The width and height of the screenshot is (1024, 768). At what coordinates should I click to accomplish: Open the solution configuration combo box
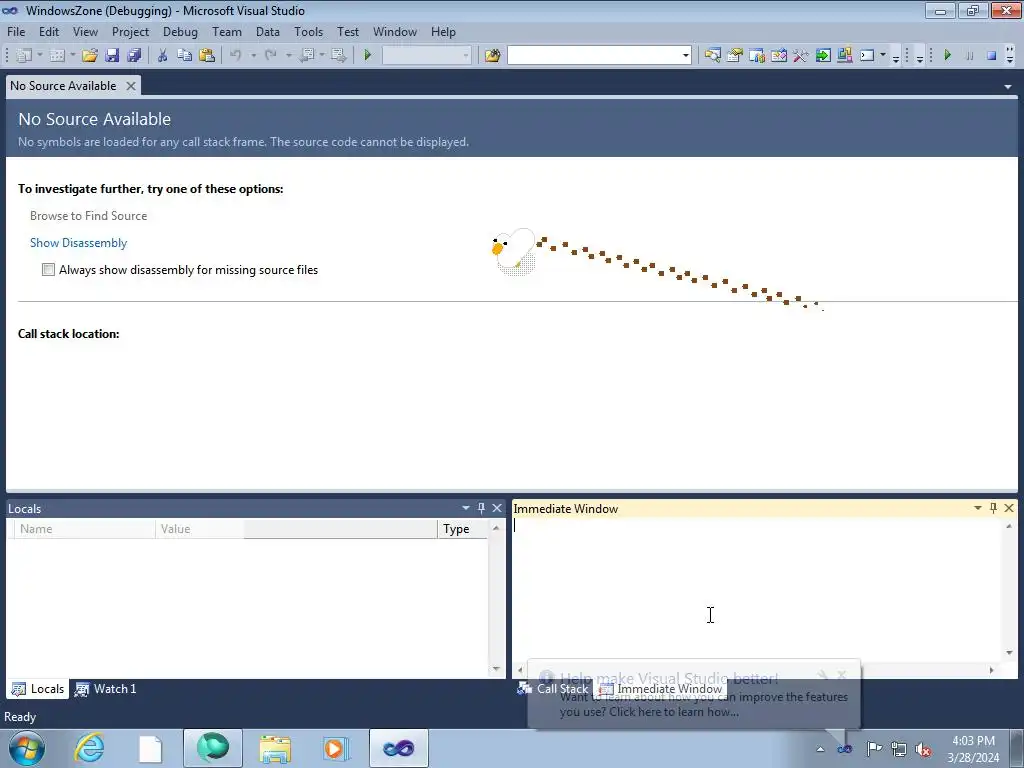pyautogui.click(x=426, y=56)
